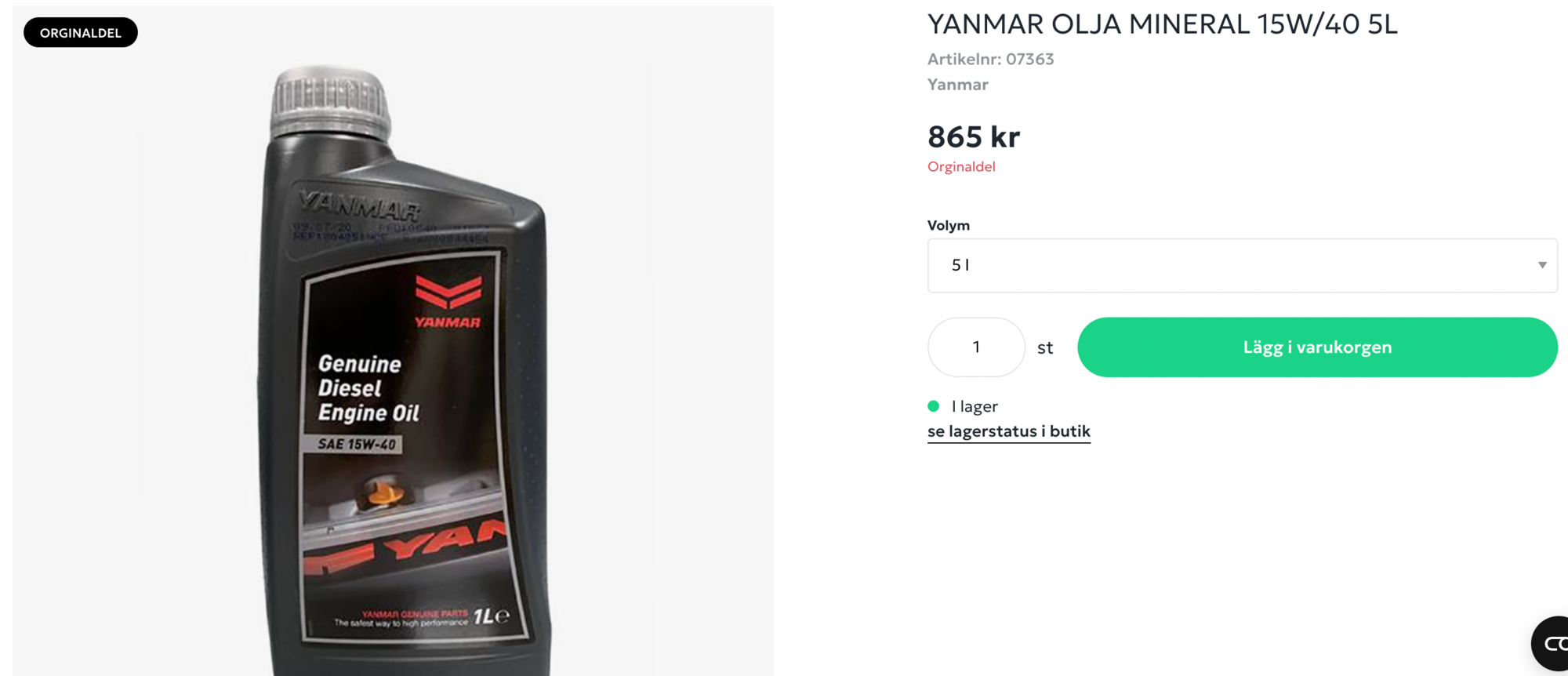Open the Volym dropdown showing 5 l

[1242, 266]
